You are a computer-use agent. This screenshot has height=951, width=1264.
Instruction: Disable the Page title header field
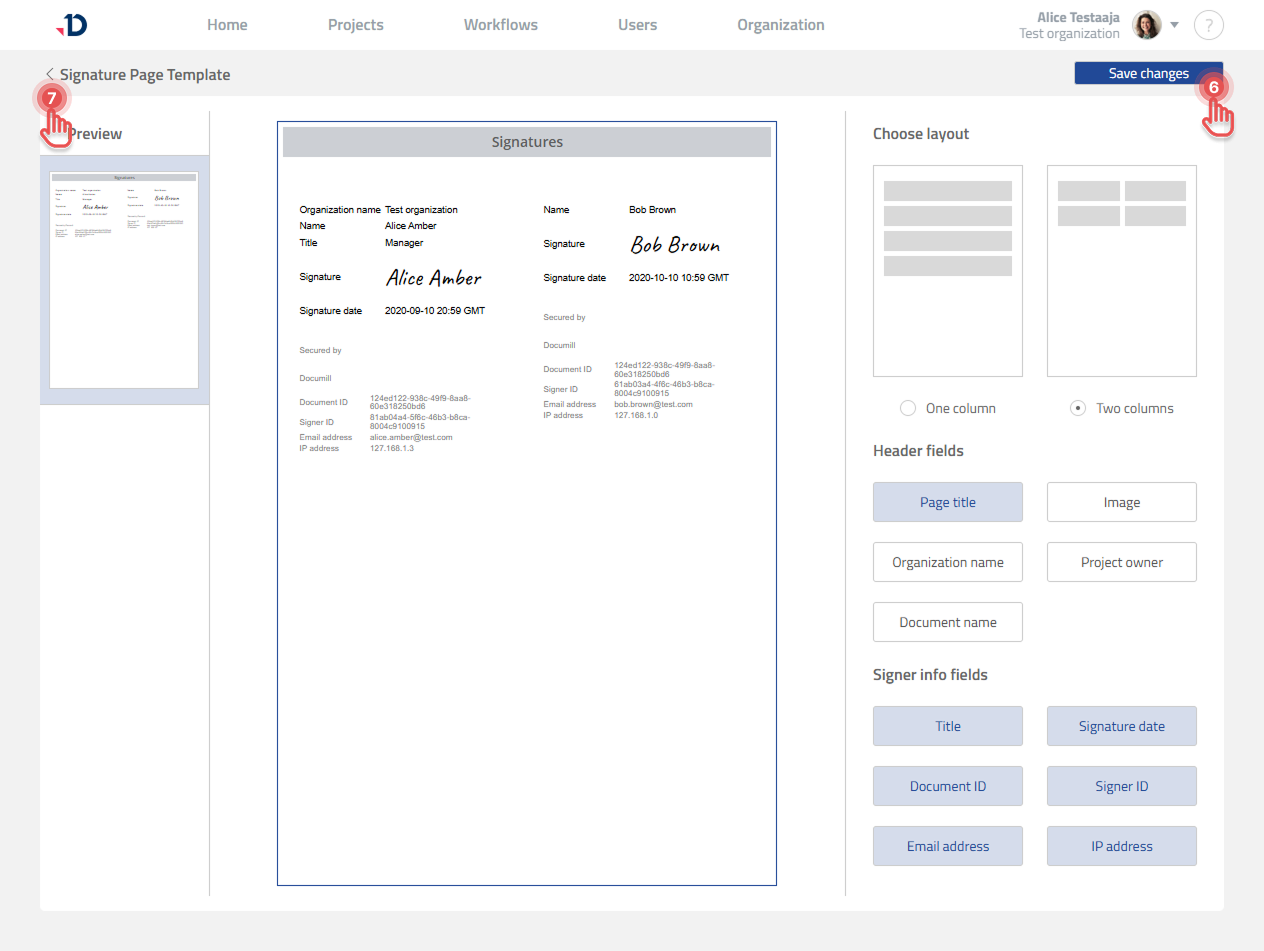coord(947,502)
